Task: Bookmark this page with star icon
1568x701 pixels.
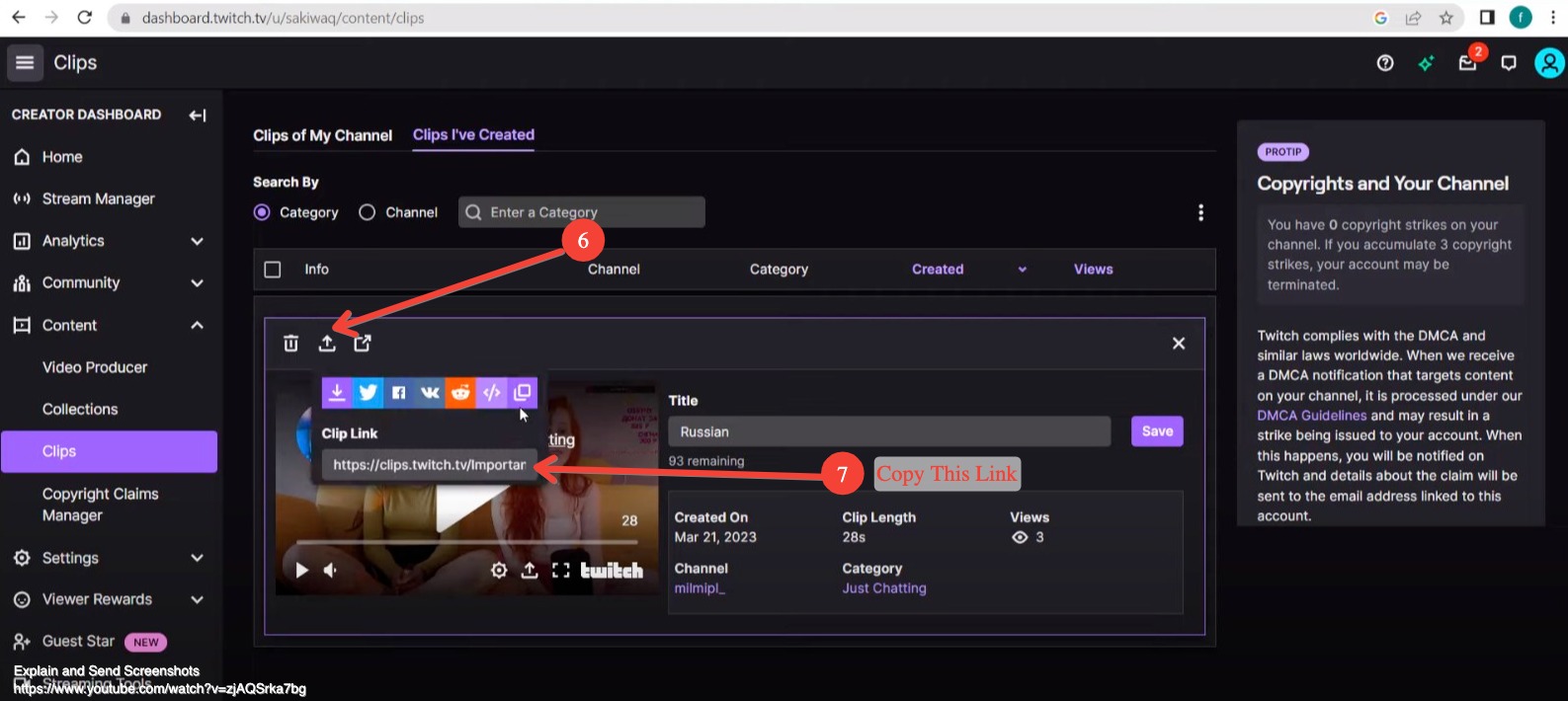Action: [x=1446, y=18]
